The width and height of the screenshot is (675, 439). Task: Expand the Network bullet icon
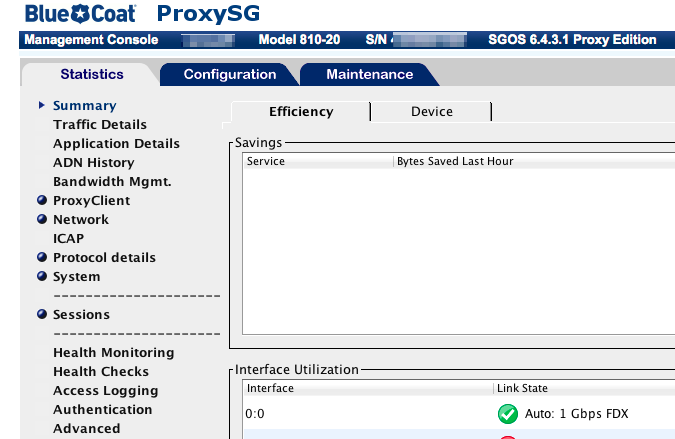[42, 219]
